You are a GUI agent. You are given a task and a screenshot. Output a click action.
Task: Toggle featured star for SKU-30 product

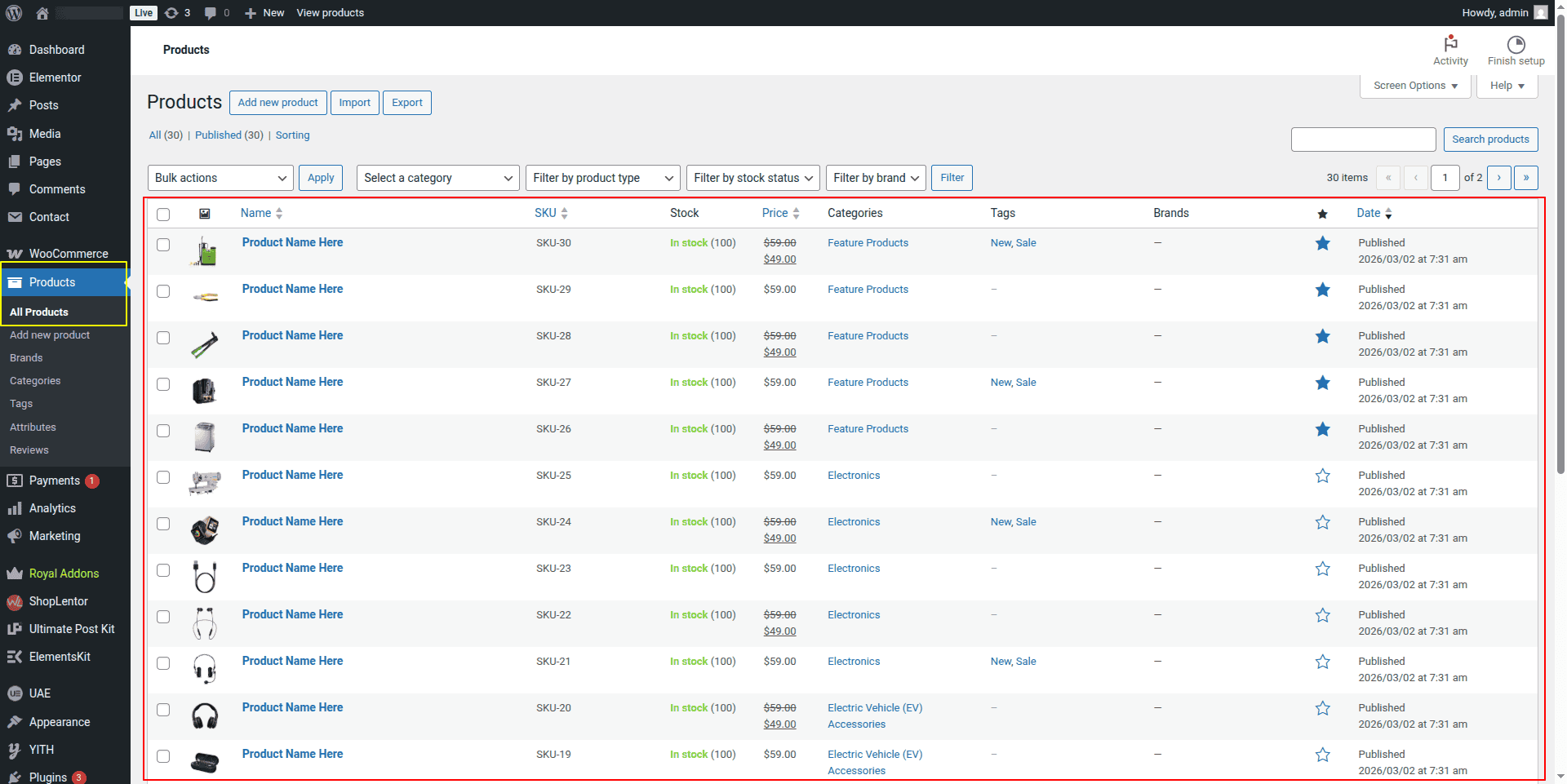click(x=1322, y=243)
